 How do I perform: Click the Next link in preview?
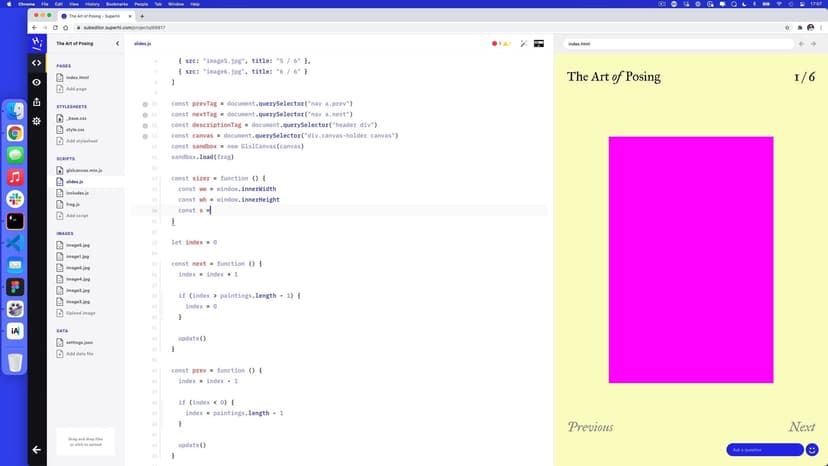pyautogui.click(x=801, y=427)
